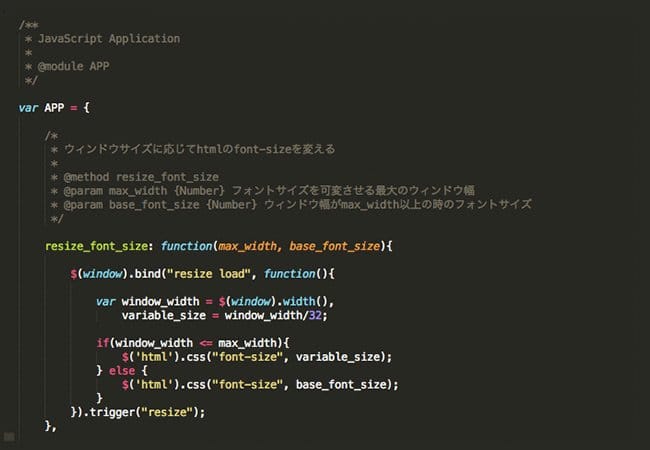Click 'variable_size' in 'variable_size = window_width/32'
Screen dimensions: 650x450
[164, 315]
